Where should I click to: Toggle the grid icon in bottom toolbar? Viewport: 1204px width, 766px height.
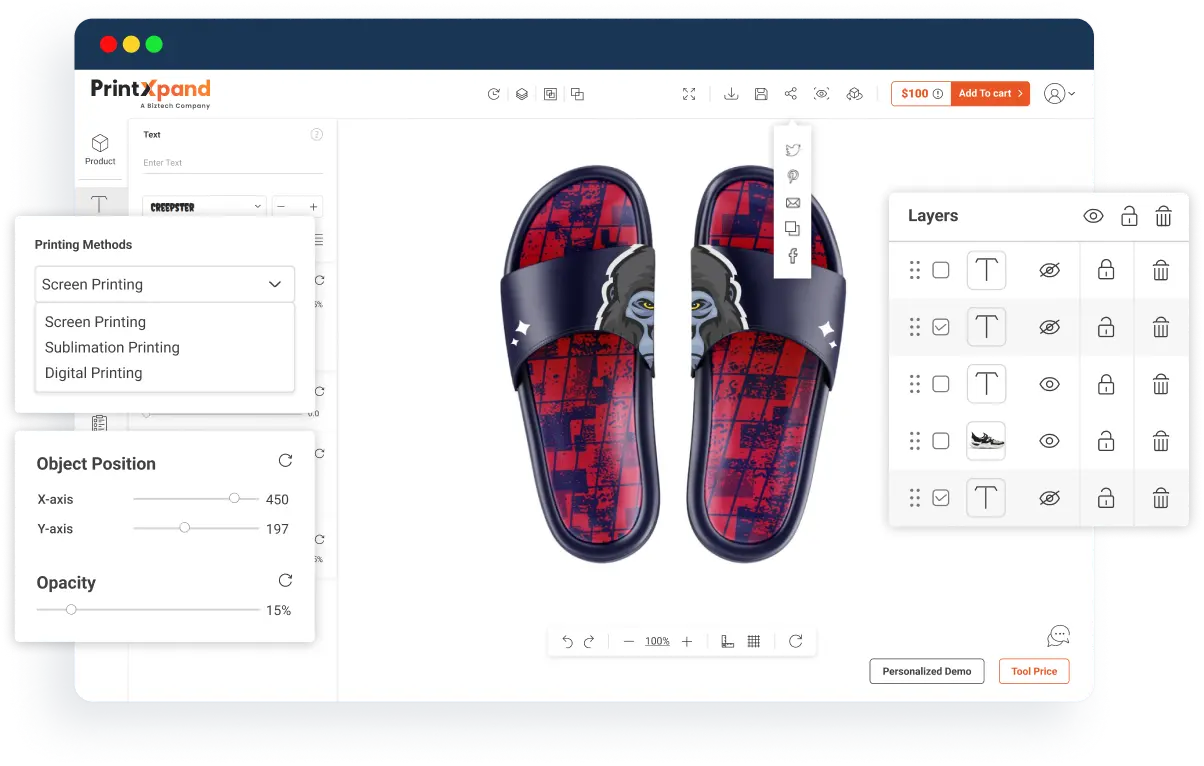coord(754,642)
